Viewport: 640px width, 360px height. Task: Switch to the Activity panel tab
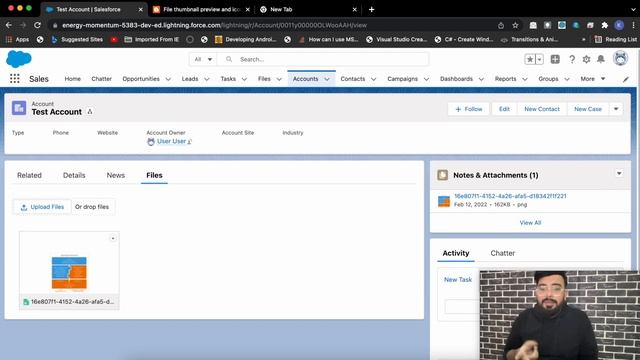pyautogui.click(x=456, y=253)
